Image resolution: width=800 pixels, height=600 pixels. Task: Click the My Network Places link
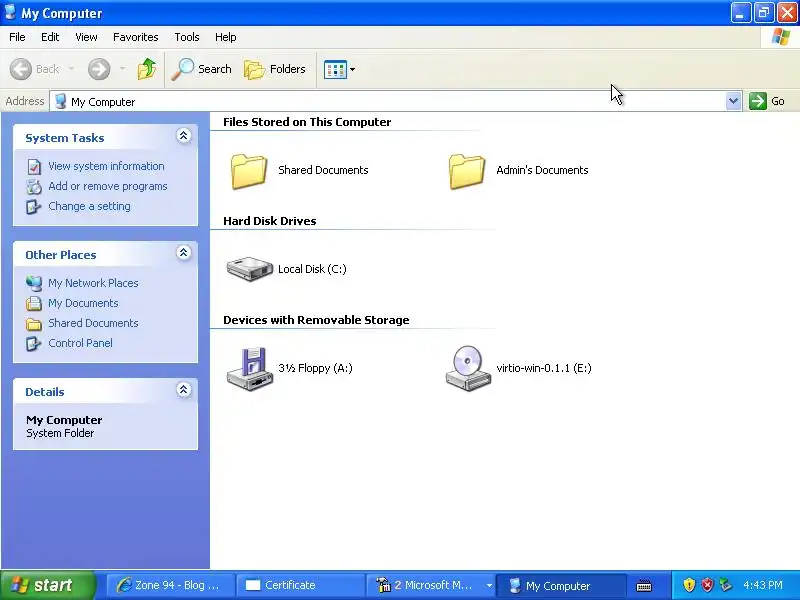(93, 283)
